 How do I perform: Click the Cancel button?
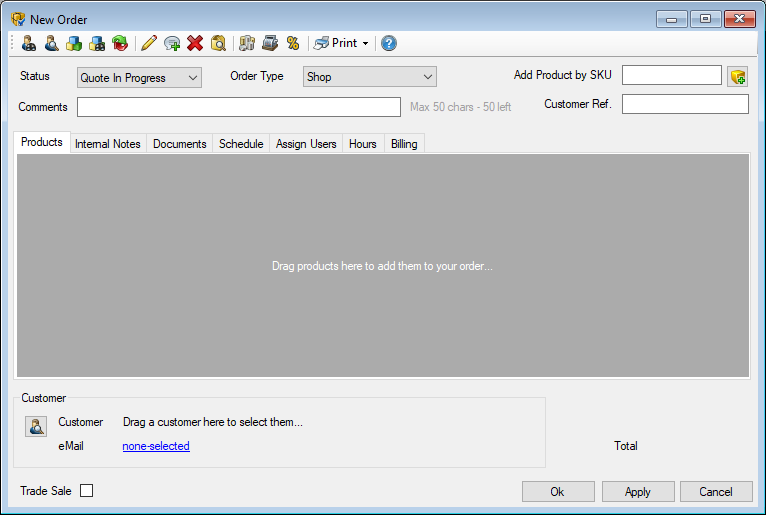point(716,492)
